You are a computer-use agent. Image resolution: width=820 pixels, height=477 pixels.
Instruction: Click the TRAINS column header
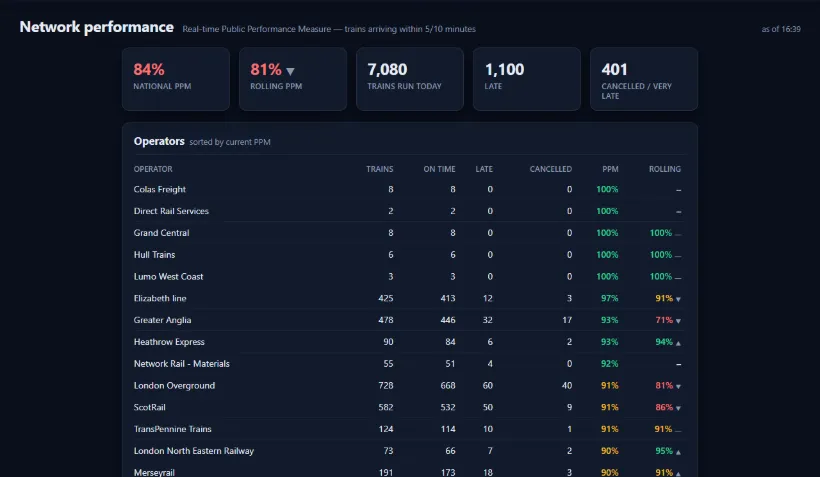pyautogui.click(x=380, y=169)
